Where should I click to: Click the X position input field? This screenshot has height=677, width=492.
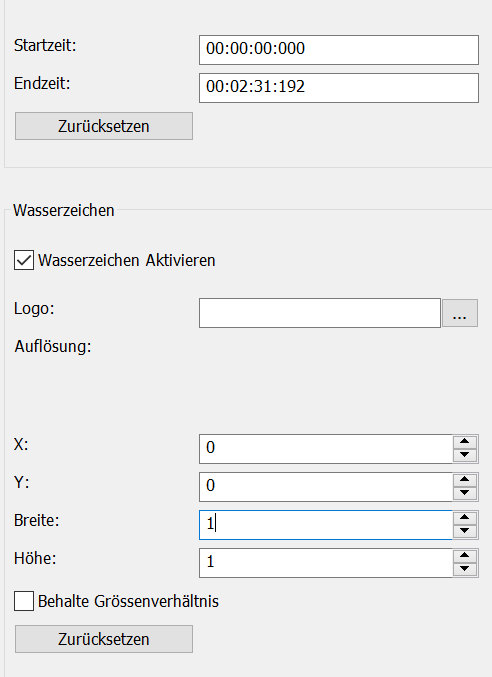326,449
